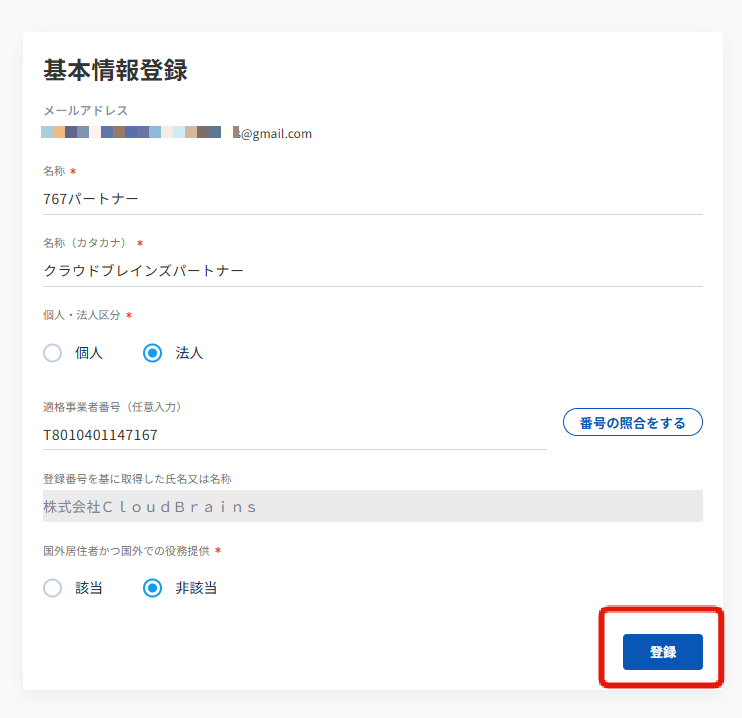Screen dimensions: 742x718
Task: Click the T8010401147167 registration number field
Action: (294, 435)
